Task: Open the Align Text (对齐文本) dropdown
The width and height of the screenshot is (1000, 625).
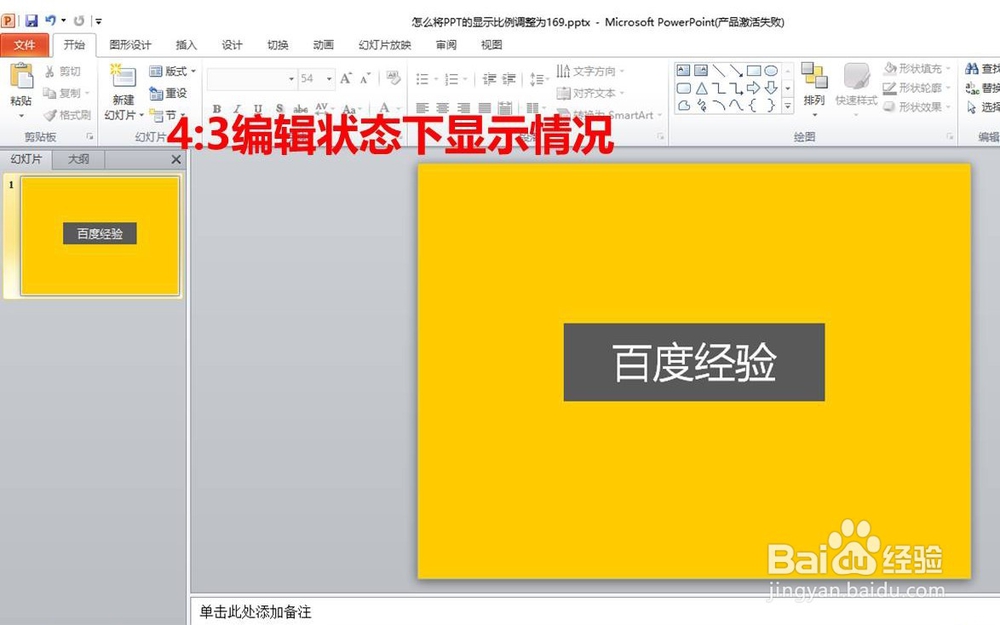Action: tap(590, 93)
